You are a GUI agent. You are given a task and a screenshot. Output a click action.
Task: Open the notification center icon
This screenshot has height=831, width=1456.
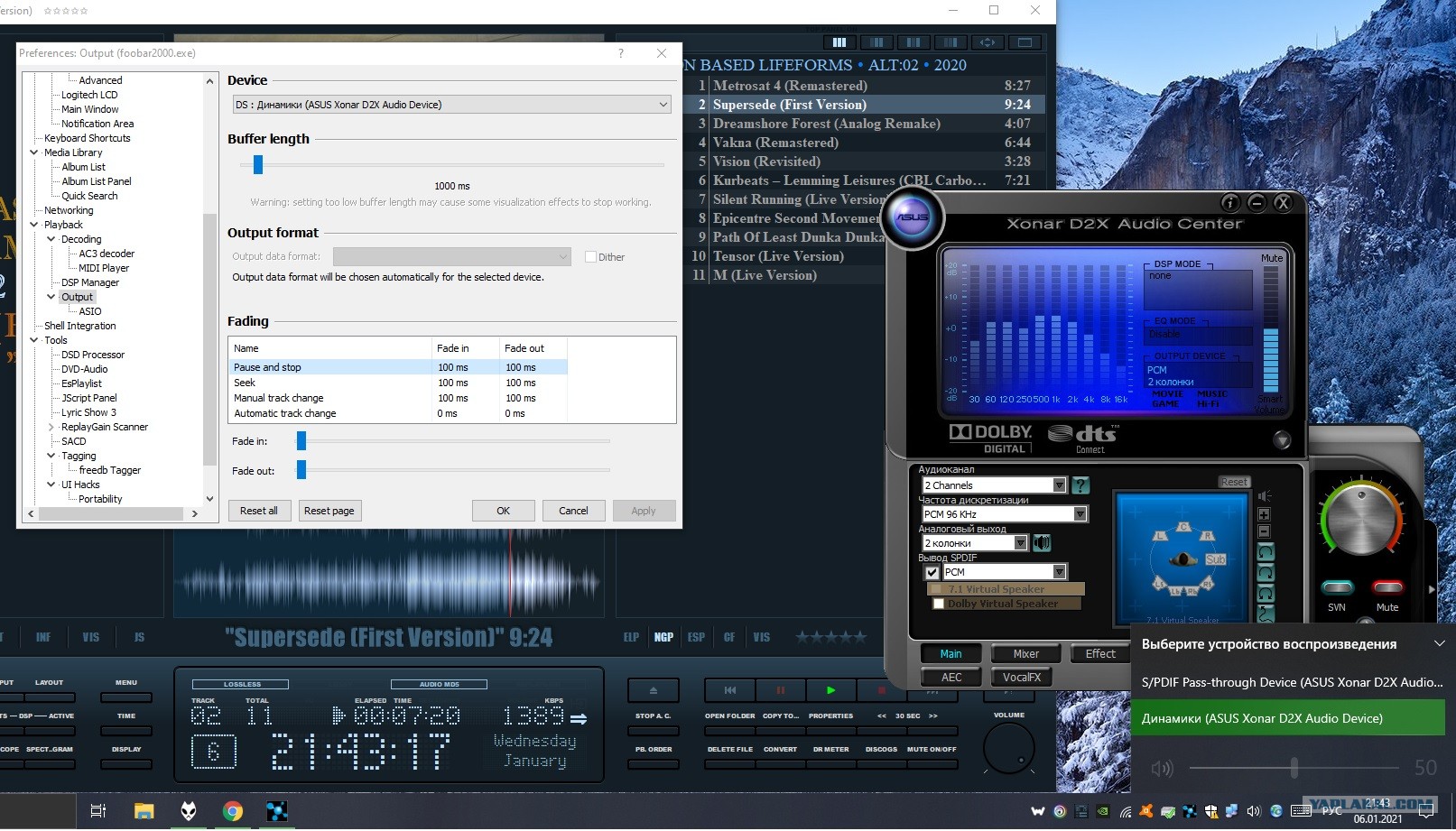(x=1426, y=811)
